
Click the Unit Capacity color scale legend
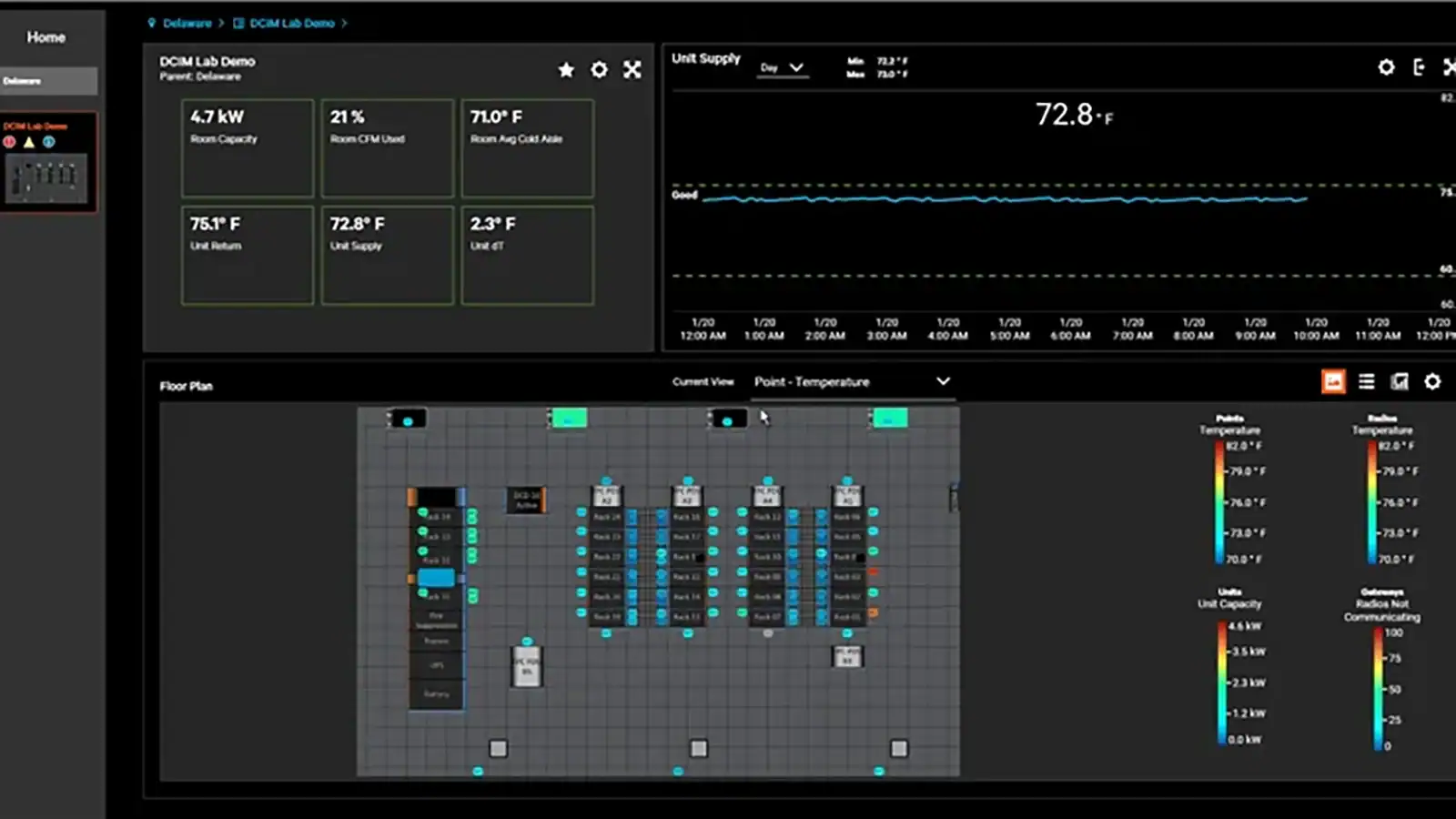(1222, 682)
